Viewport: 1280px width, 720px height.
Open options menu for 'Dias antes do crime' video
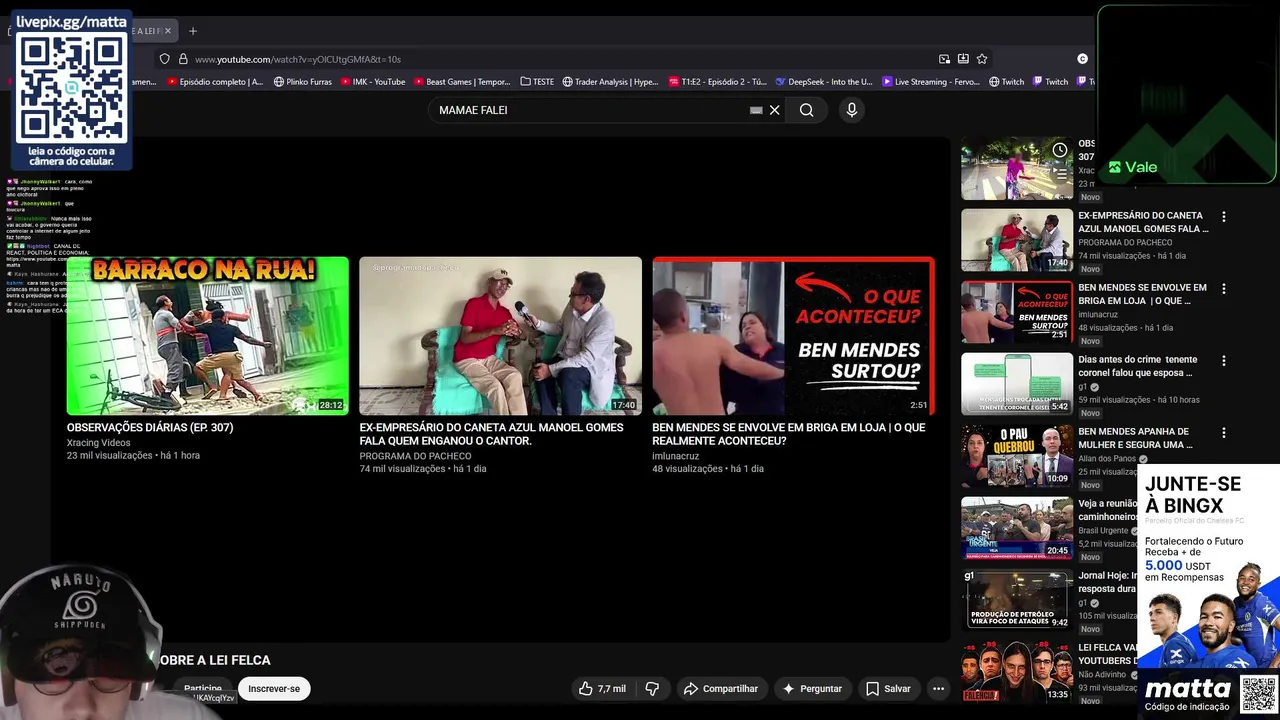pyautogui.click(x=1223, y=360)
